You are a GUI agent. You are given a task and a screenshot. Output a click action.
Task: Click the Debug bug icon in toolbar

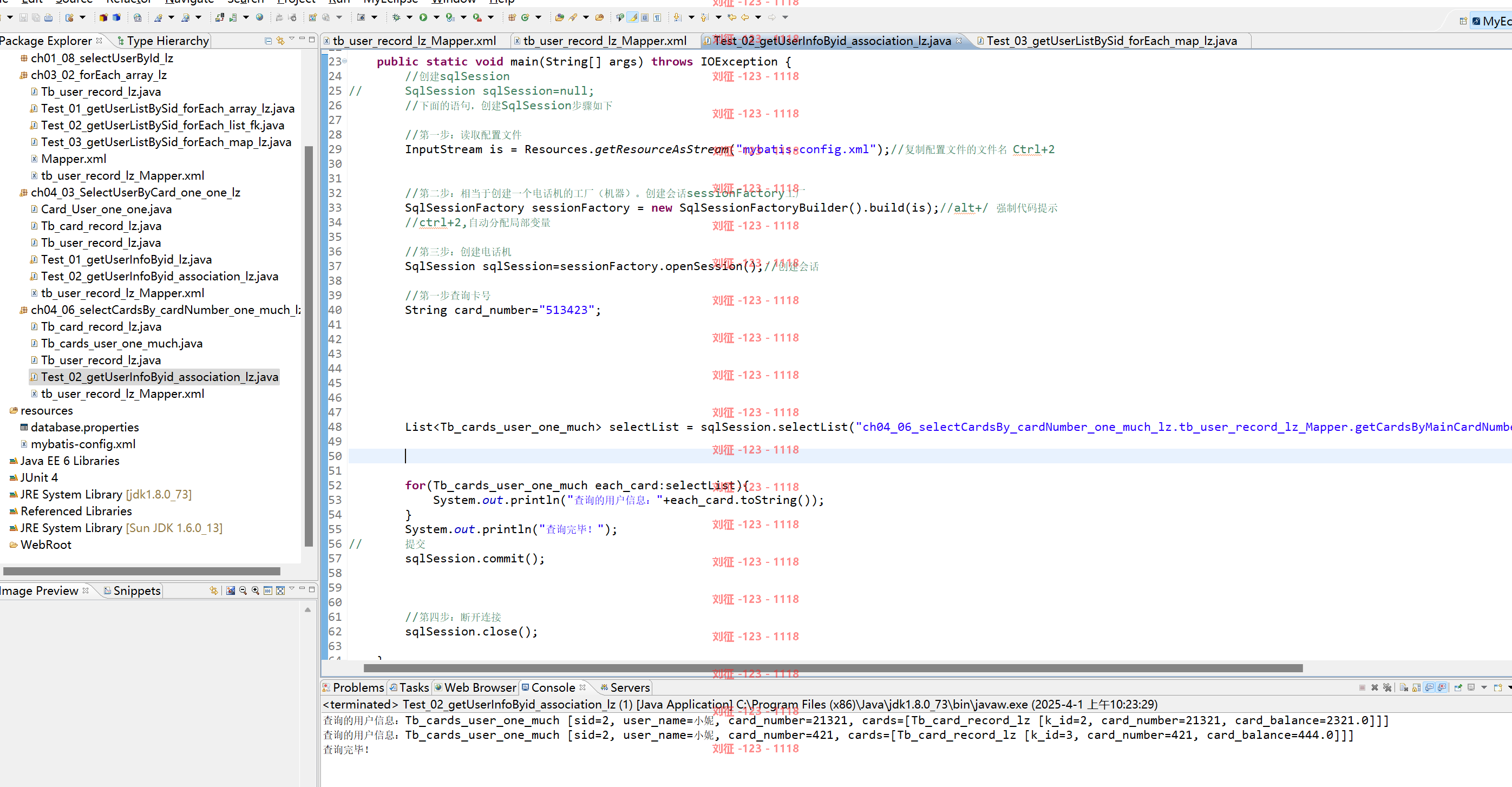coord(397,18)
